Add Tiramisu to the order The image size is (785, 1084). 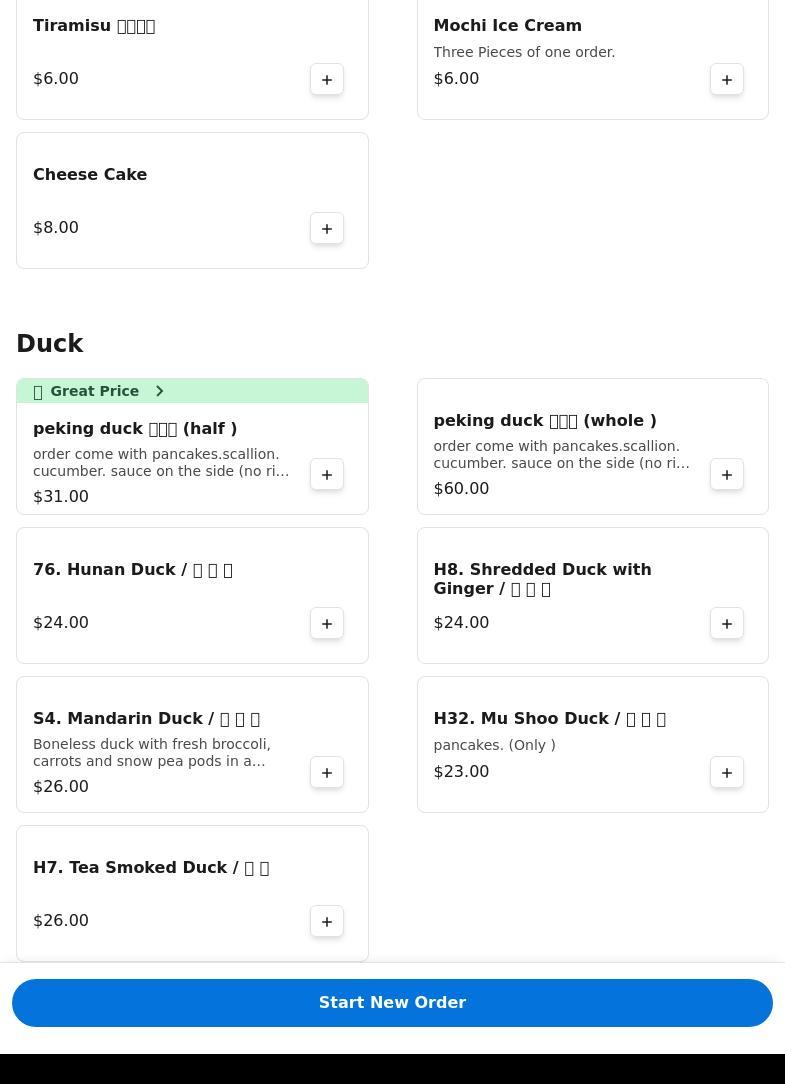pos(327,79)
